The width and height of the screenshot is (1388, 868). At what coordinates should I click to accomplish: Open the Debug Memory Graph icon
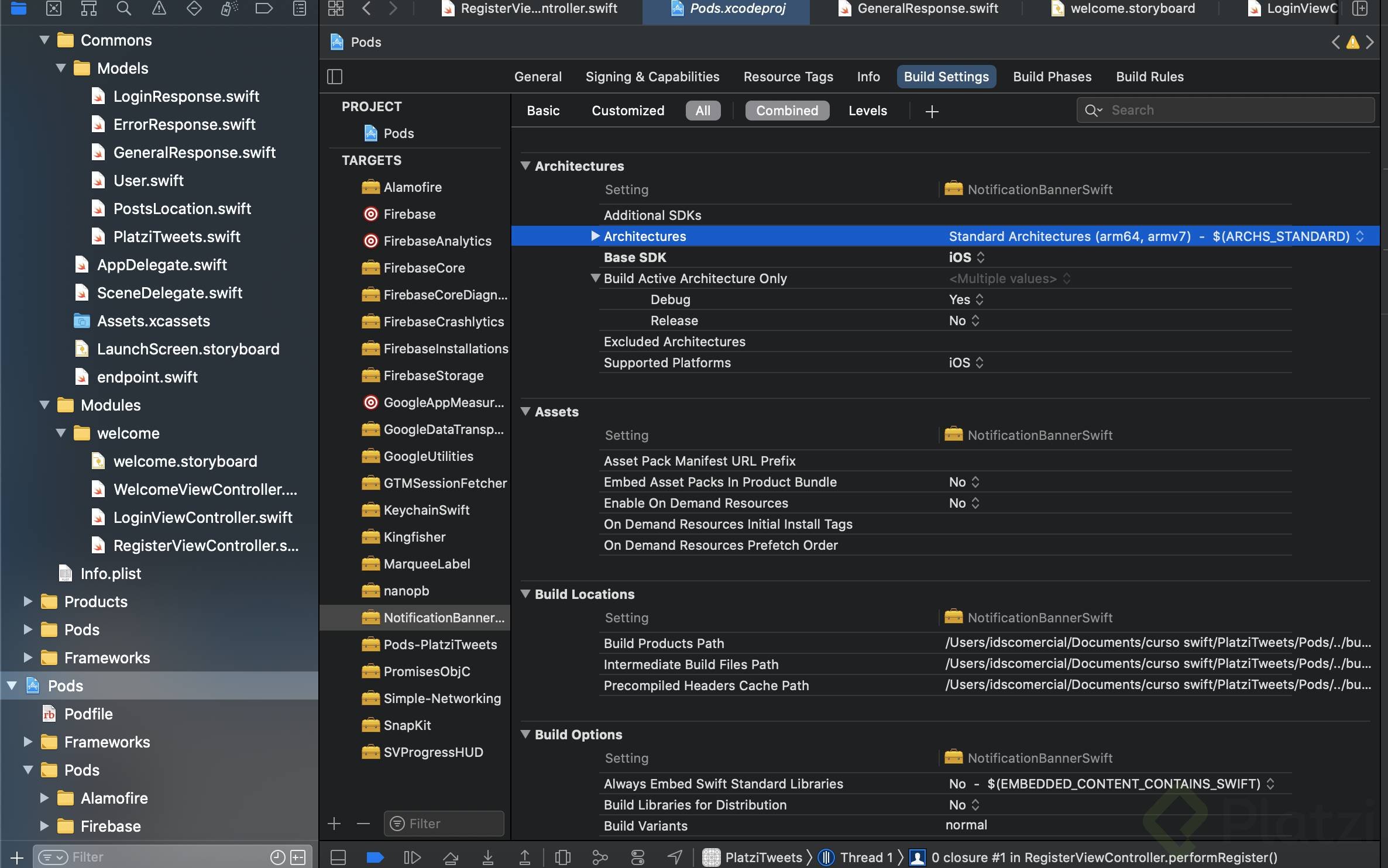(x=600, y=857)
